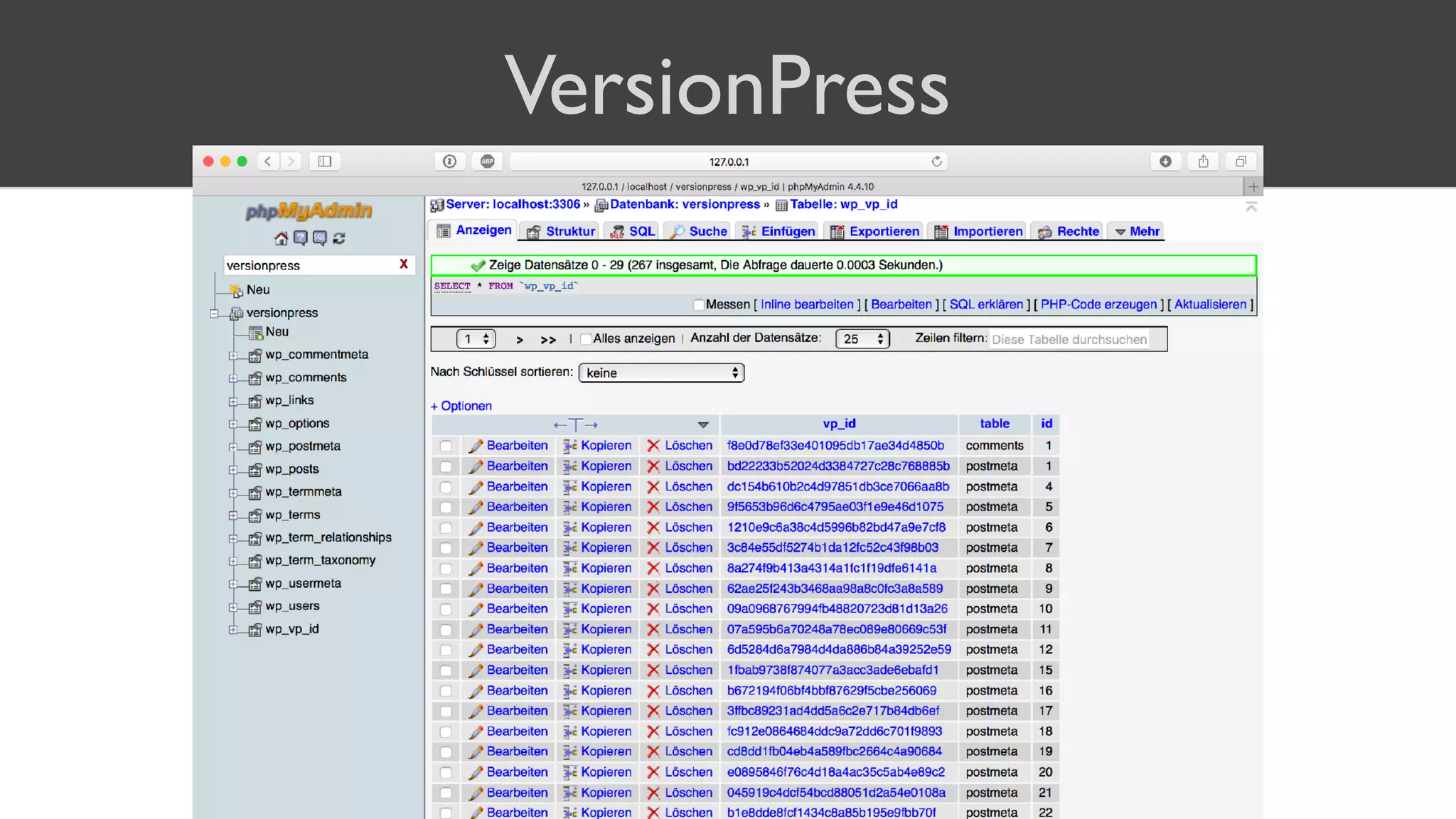Screen dimensions: 1456x819
Task: Reload page icon in address bar
Action: [937, 161]
